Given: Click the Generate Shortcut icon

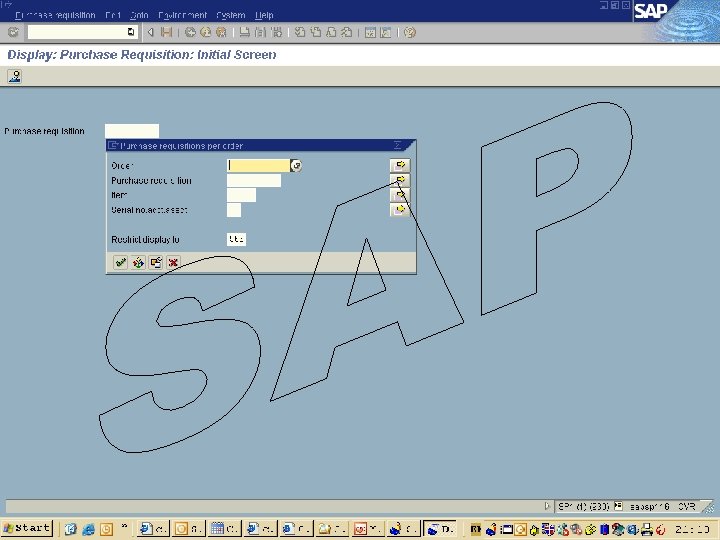Looking at the screenshot, I should [386, 32].
